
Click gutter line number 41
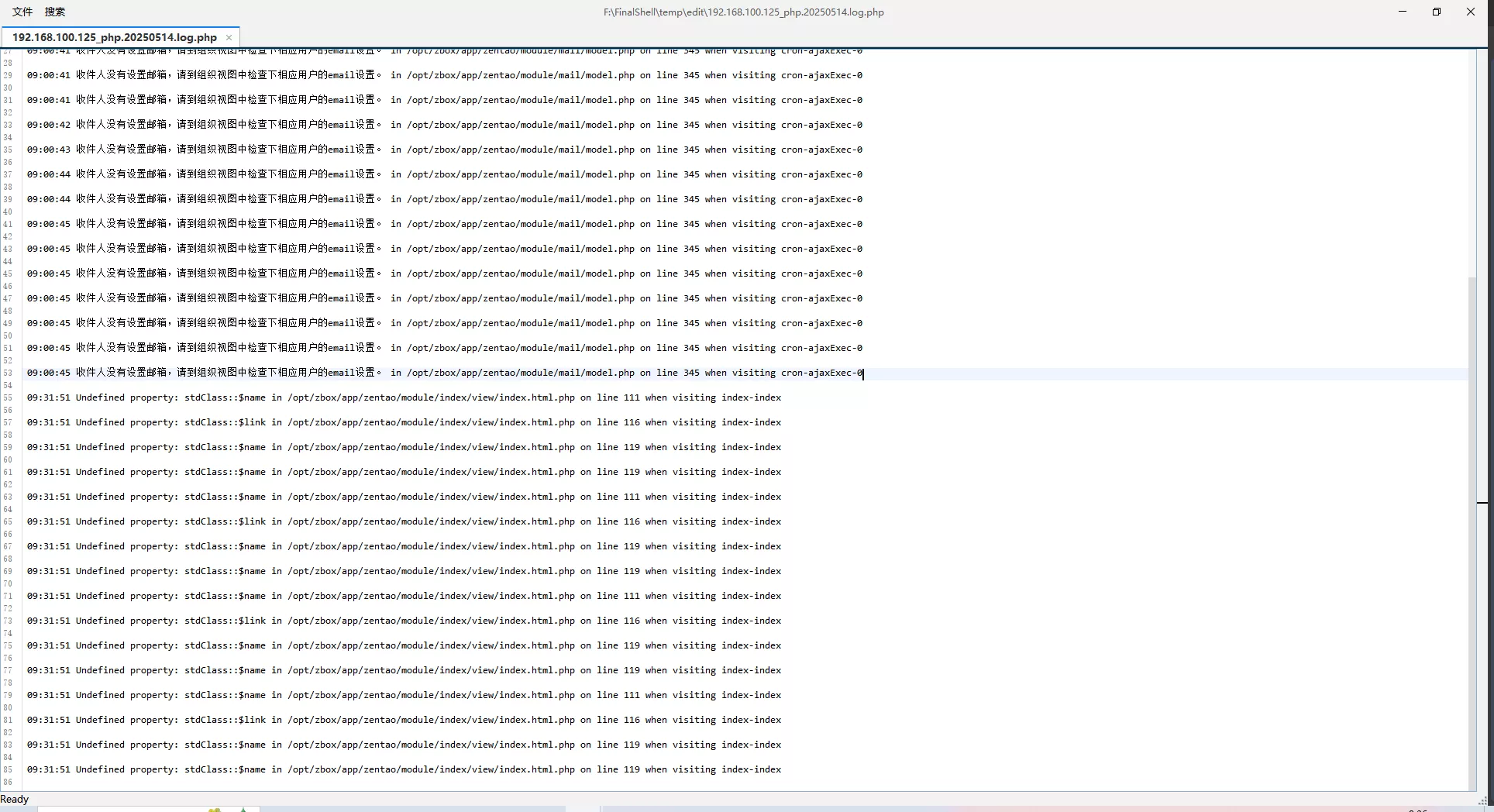pyautogui.click(x=8, y=224)
